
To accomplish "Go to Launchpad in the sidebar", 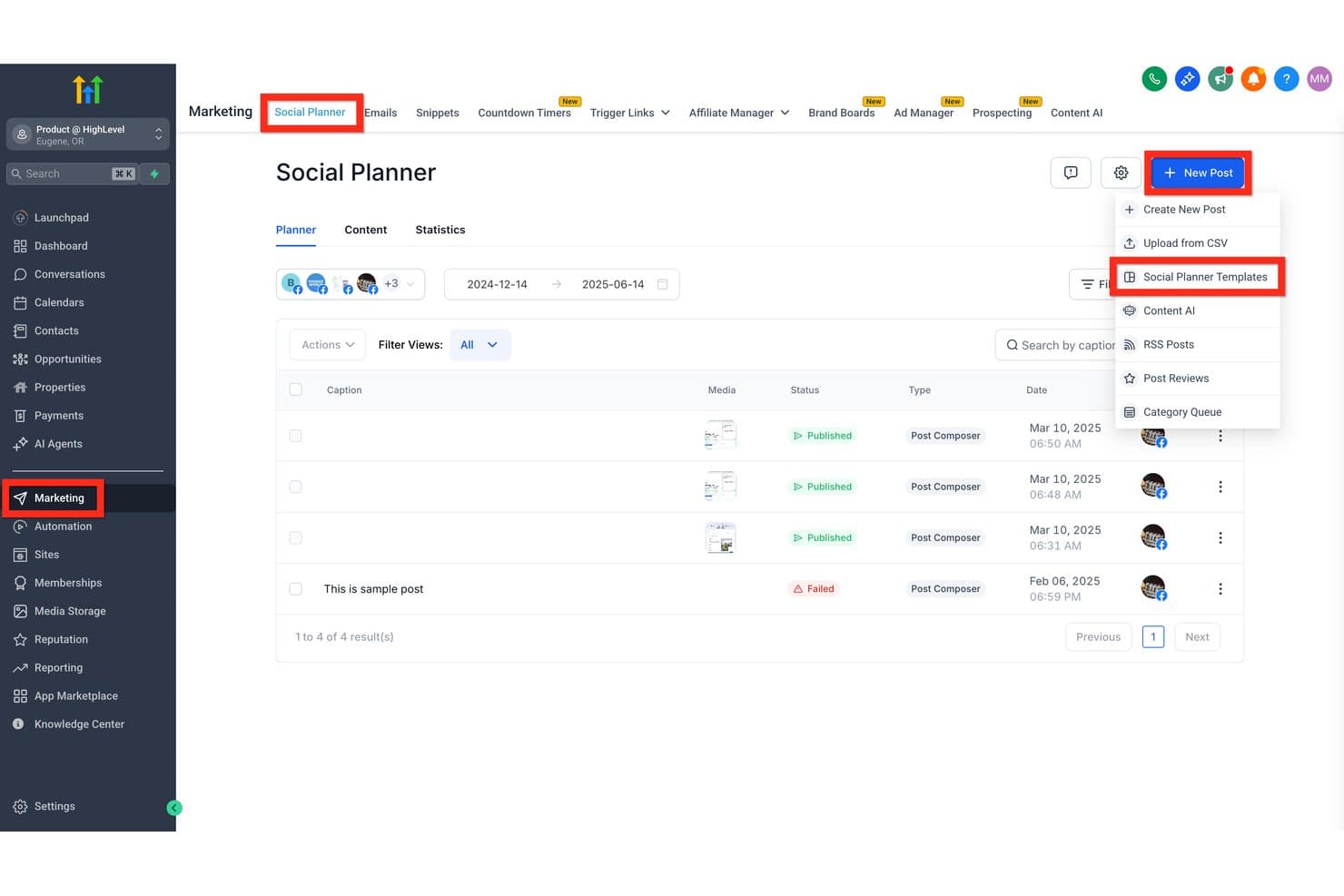I will point(62,218).
